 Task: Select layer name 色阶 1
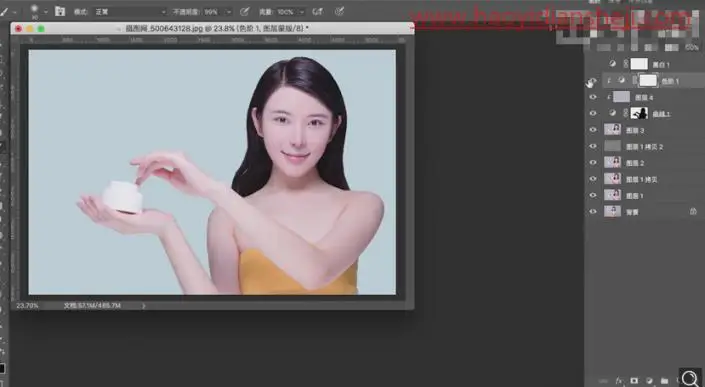670,81
